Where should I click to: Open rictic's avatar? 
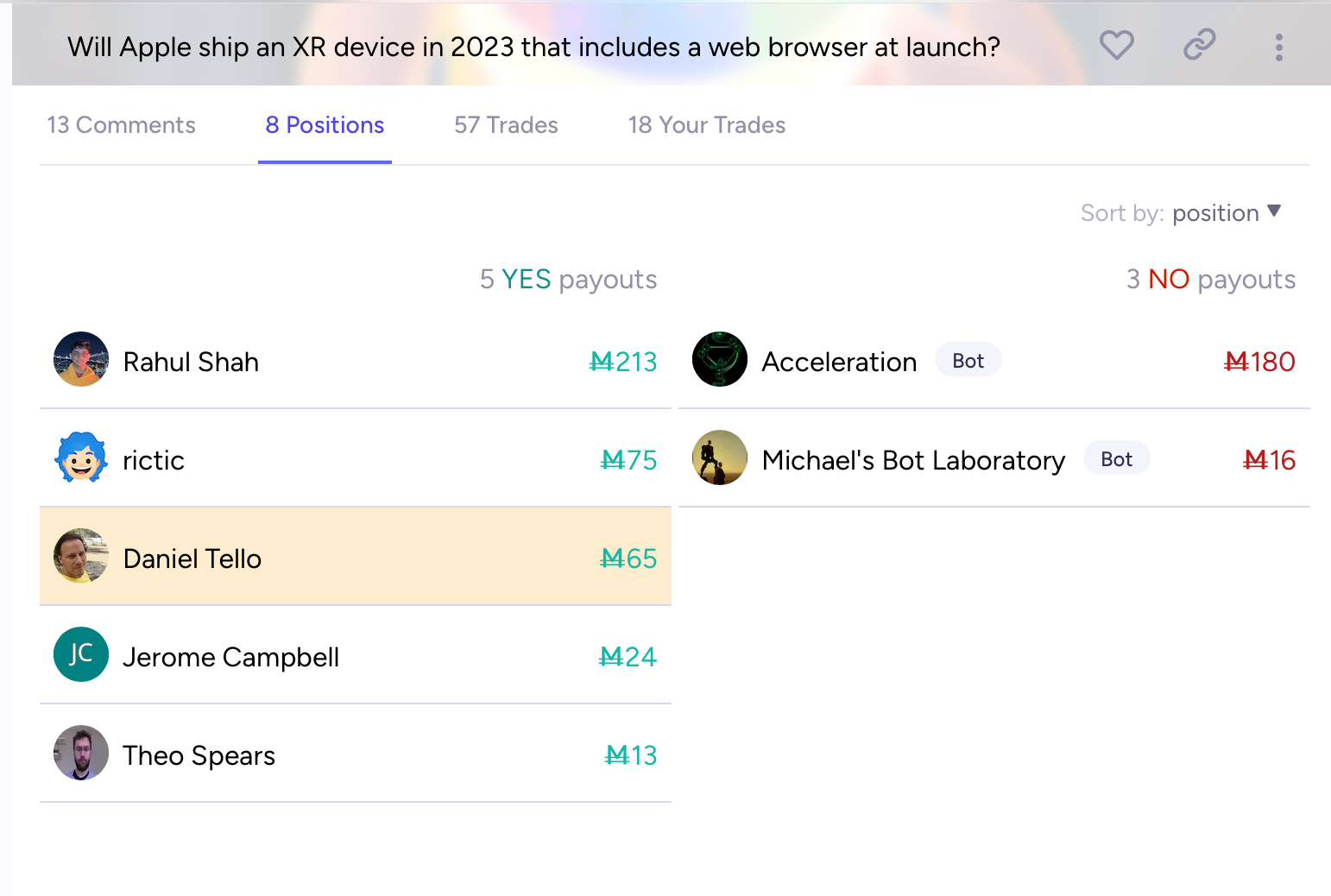pos(81,457)
